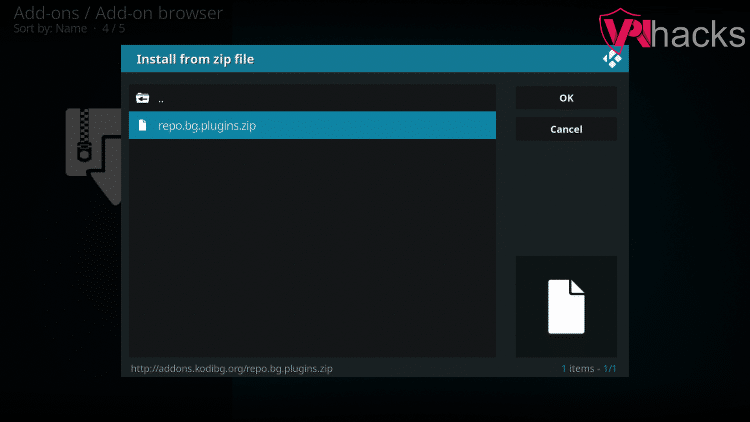Image resolution: width=750 pixels, height=422 pixels.
Task: Click the Cancel button
Action: click(566, 129)
